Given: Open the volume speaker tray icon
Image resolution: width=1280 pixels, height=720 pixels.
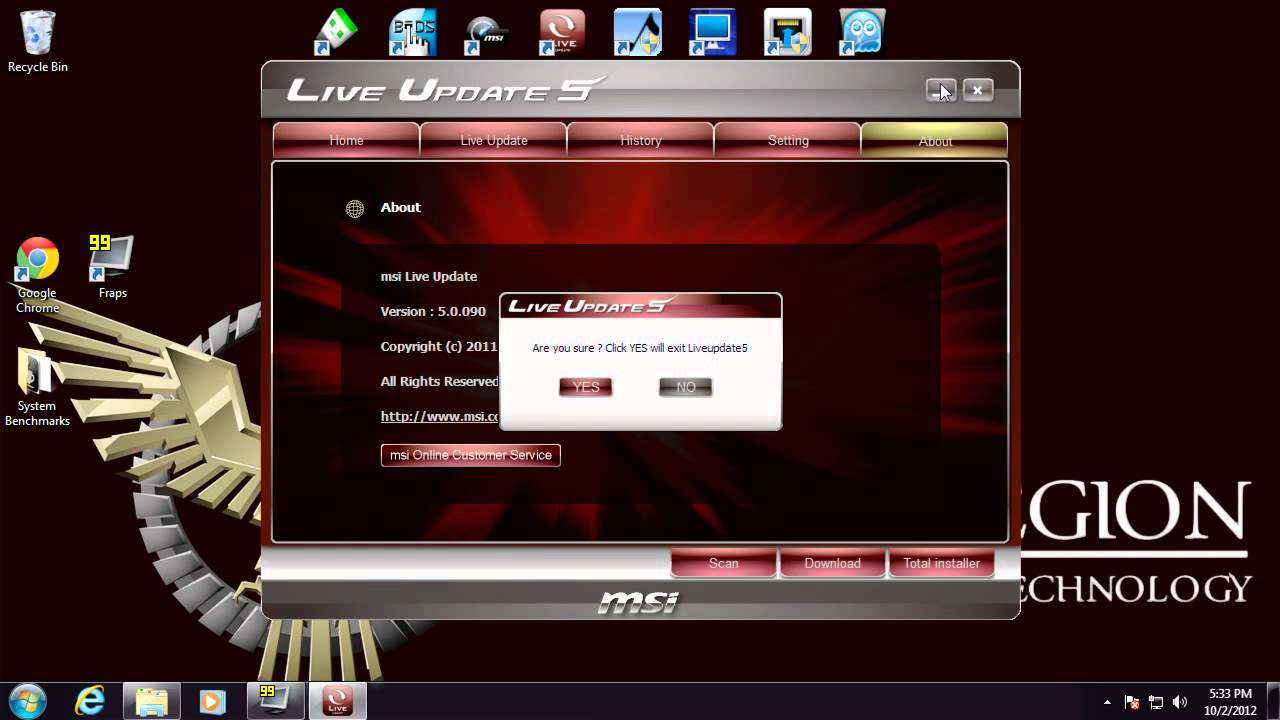Looking at the screenshot, I should coord(1180,702).
